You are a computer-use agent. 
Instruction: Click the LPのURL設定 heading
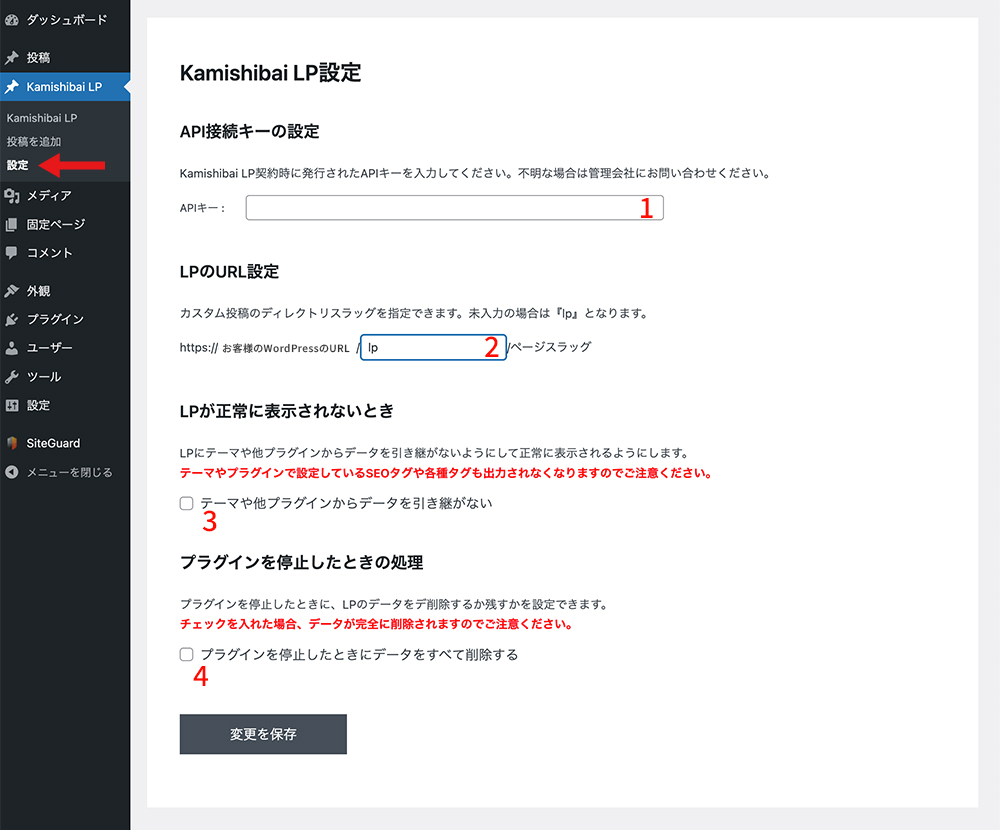click(230, 272)
